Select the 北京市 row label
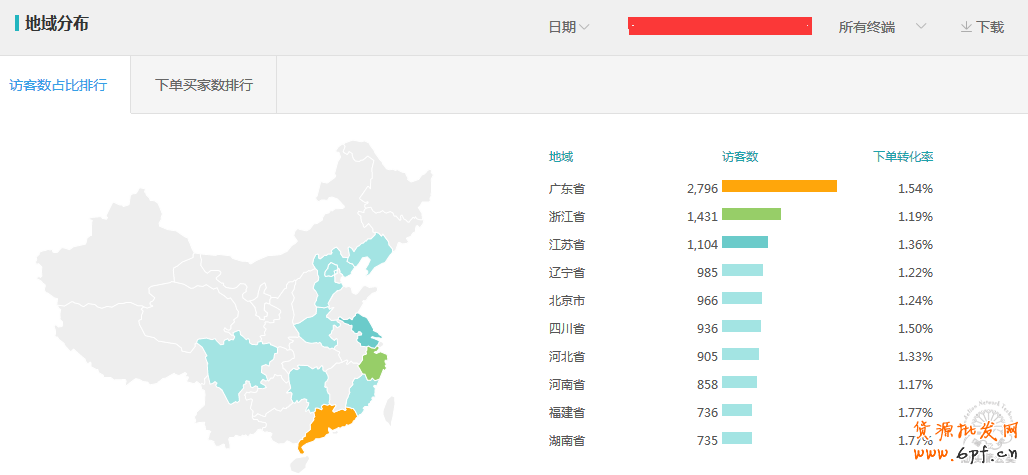This screenshot has width=1028, height=475. pyautogui.click(x=567, y=300)
